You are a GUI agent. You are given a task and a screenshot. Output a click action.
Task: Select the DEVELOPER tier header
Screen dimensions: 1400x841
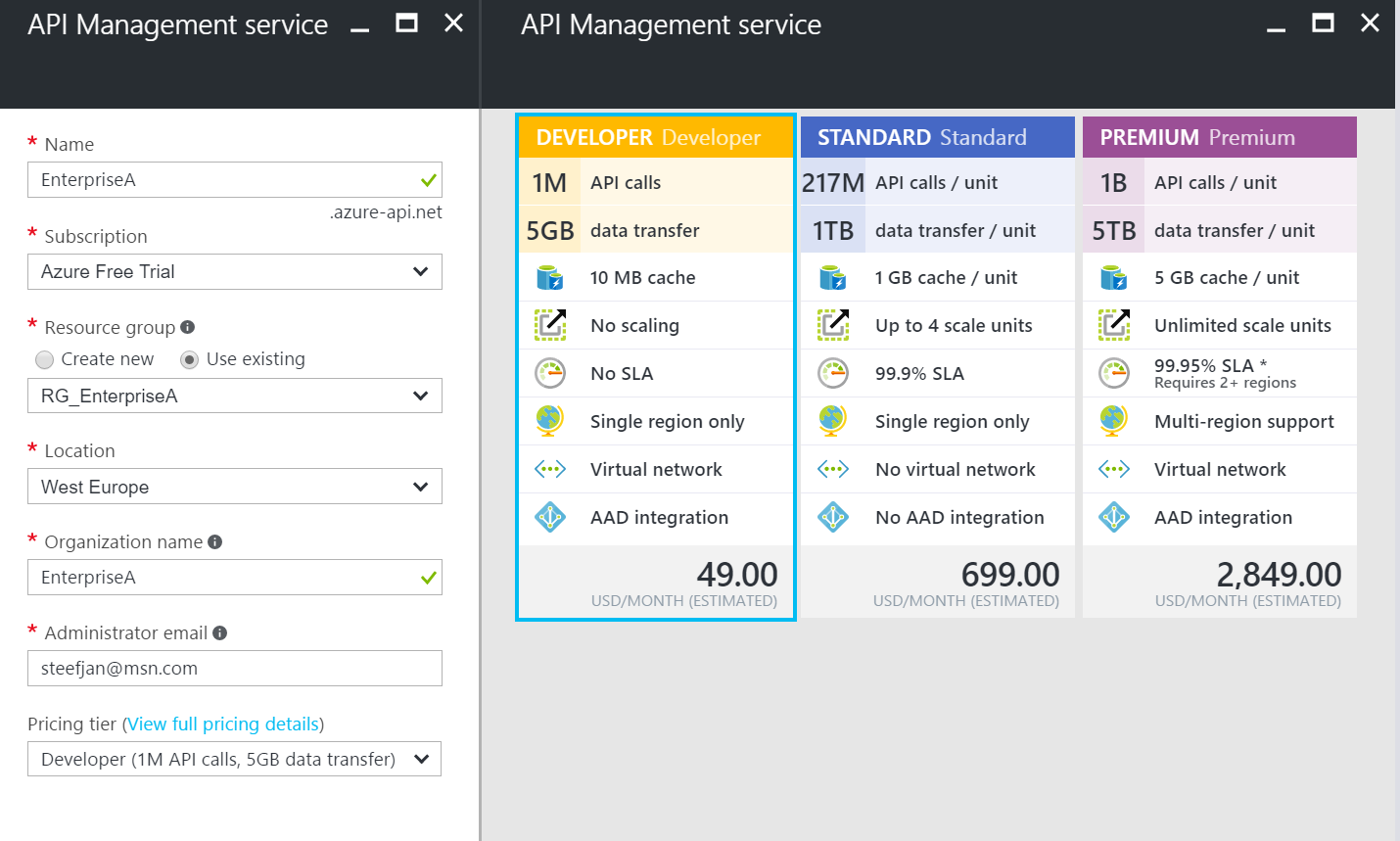click(x=654, y=136)
